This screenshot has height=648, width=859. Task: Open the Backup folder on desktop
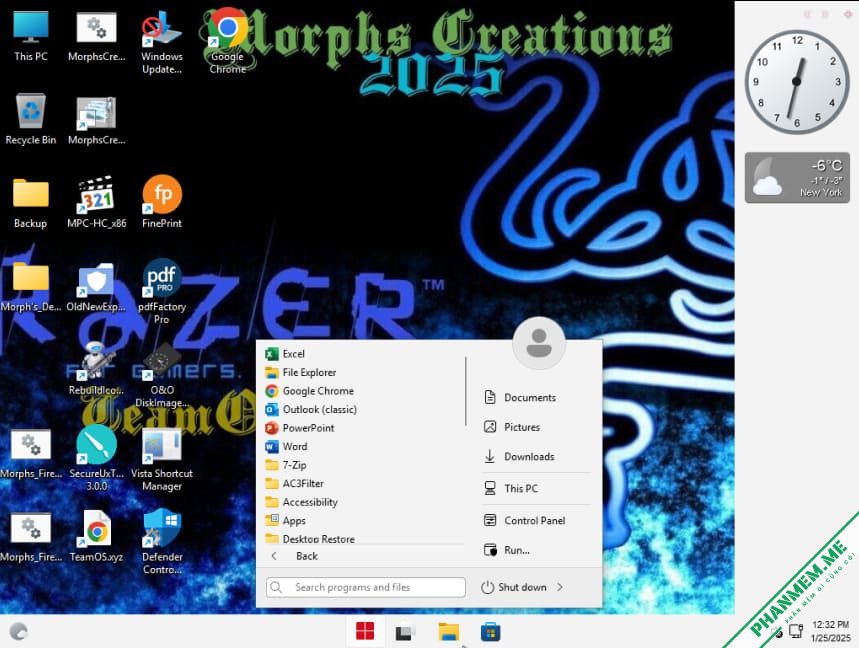31,203
